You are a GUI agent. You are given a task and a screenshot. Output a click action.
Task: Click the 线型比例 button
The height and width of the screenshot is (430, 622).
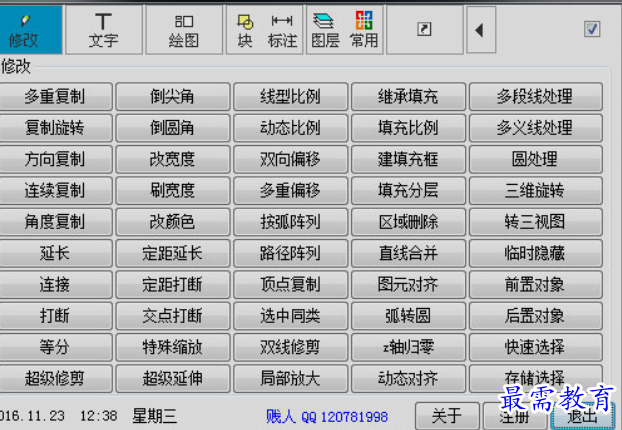pos(290,96)
